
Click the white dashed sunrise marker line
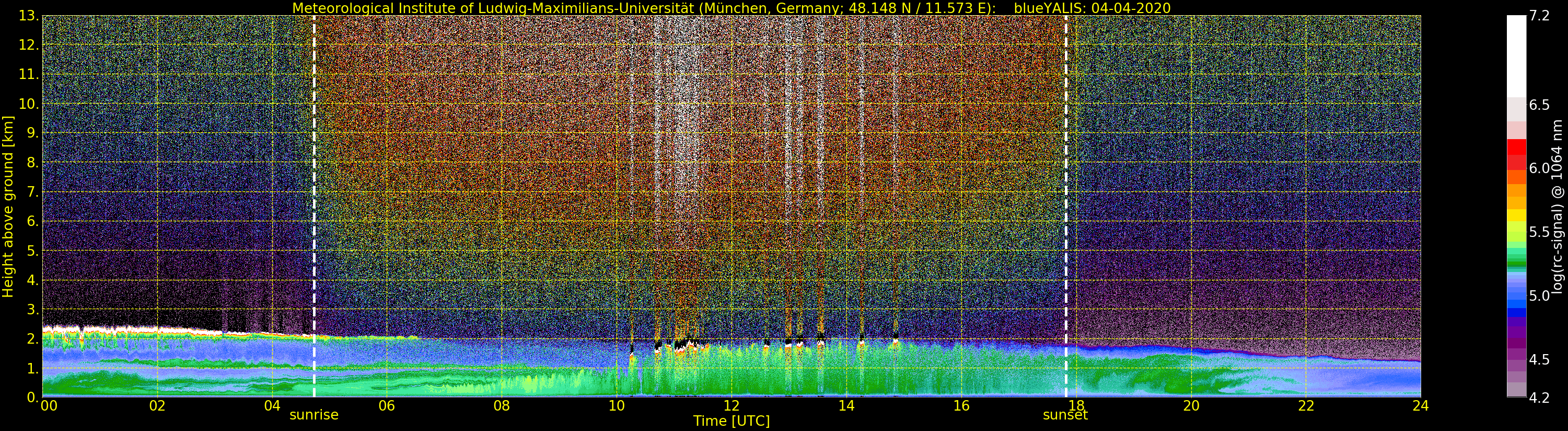coord(314,206)
